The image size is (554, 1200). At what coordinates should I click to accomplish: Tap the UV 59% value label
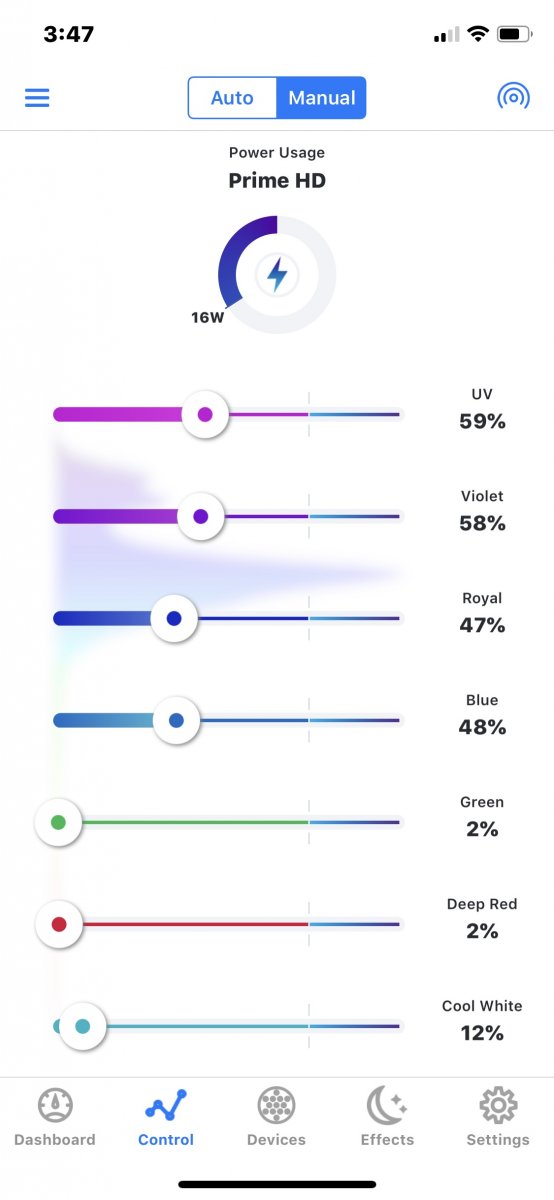[482, 421]
